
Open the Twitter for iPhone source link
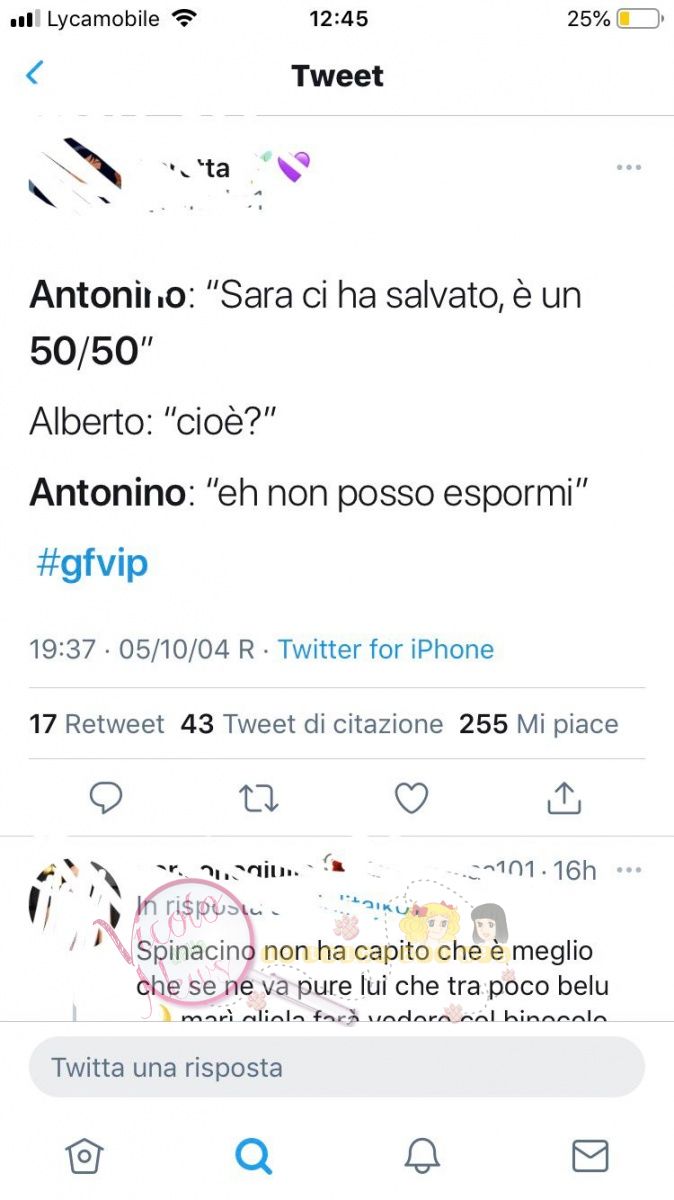386,649
